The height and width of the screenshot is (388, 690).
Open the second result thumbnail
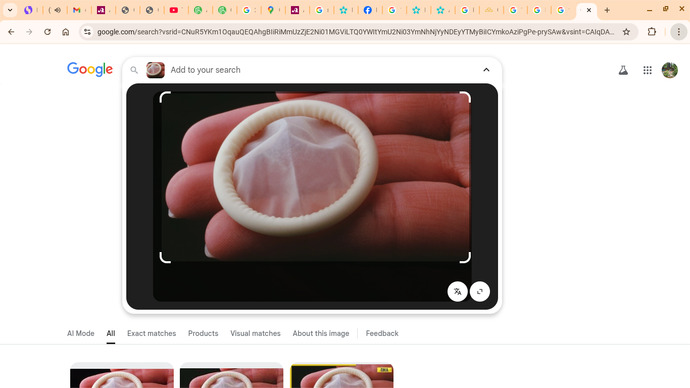(231, 376)
